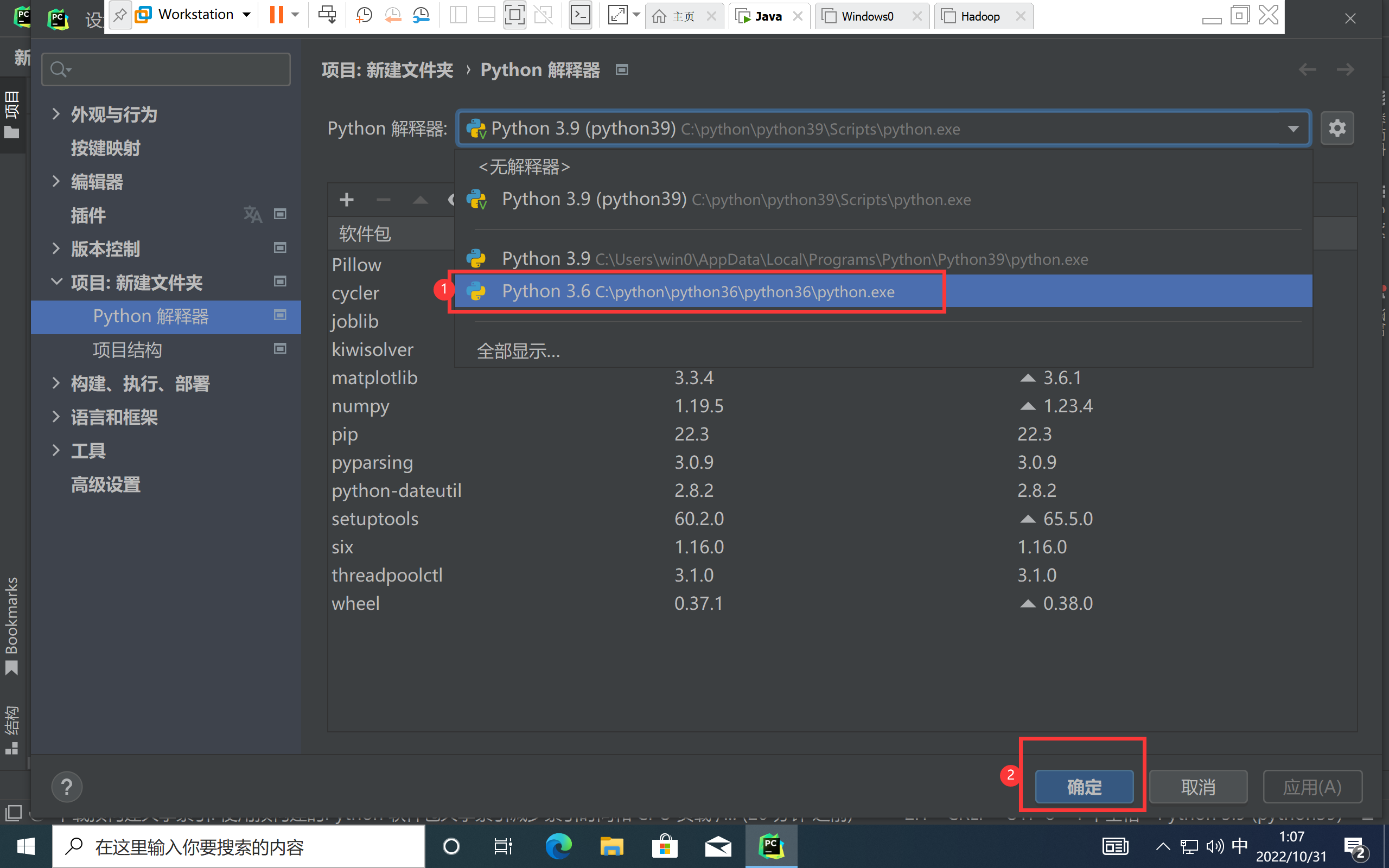The width and height of the screenshot is (1389, 868).
Task: Expand the 语言和框架 settings section
Action: tap(56, 417)
